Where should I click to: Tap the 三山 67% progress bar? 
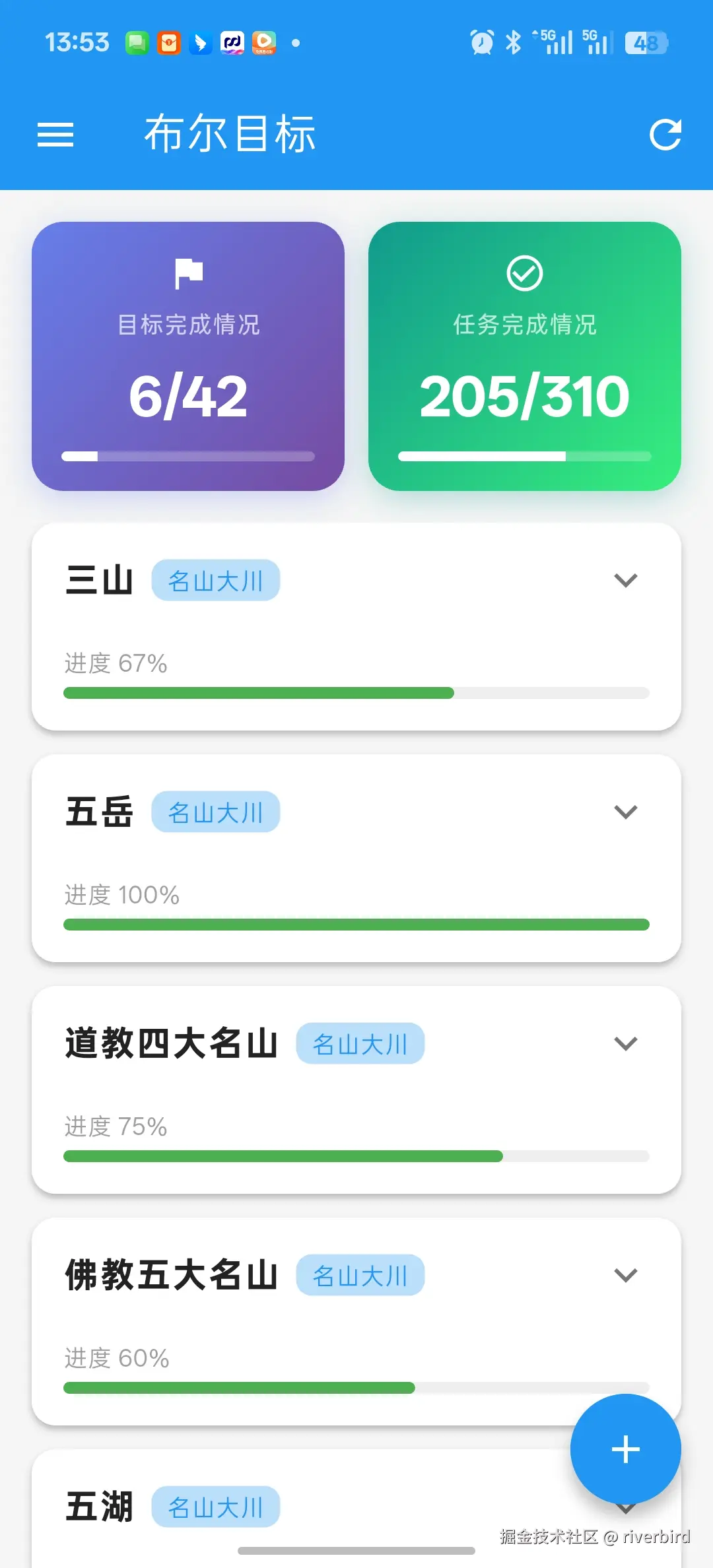click(x=356, y=693)
